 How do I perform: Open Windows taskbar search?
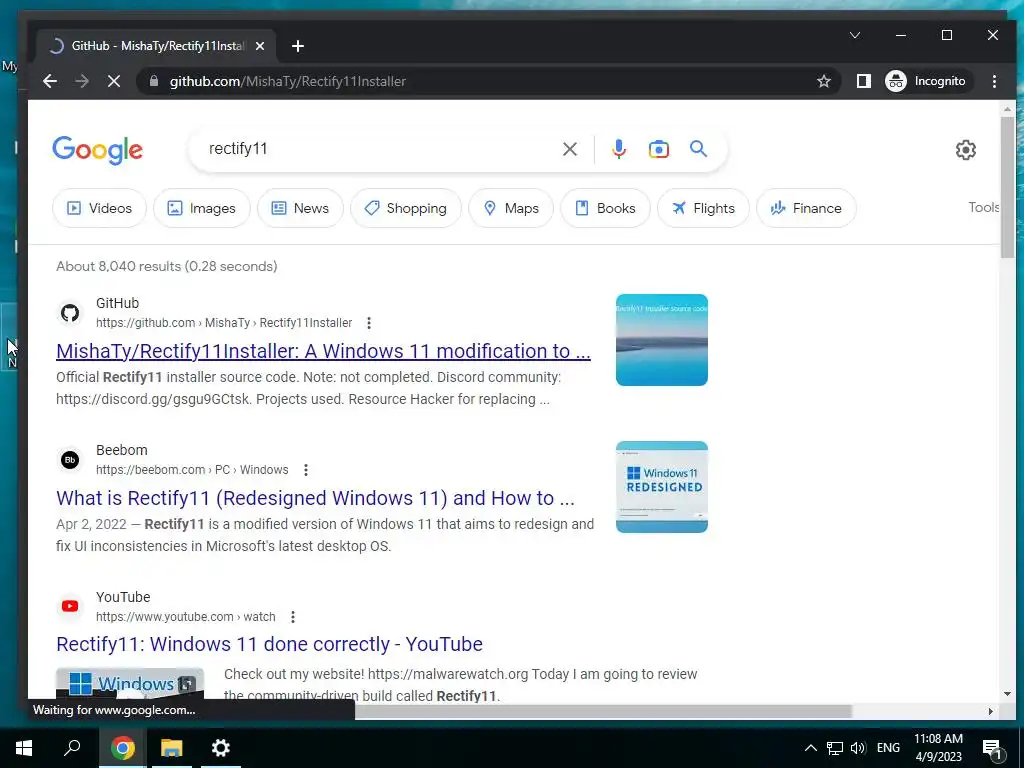pyautogui.click(x=72, y=748)
